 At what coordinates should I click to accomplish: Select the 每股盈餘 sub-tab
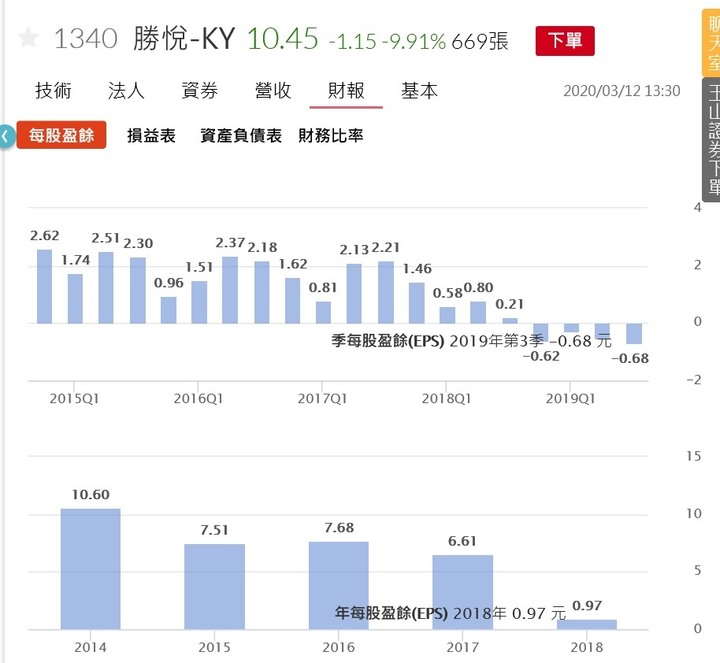[x=61, y=135]
